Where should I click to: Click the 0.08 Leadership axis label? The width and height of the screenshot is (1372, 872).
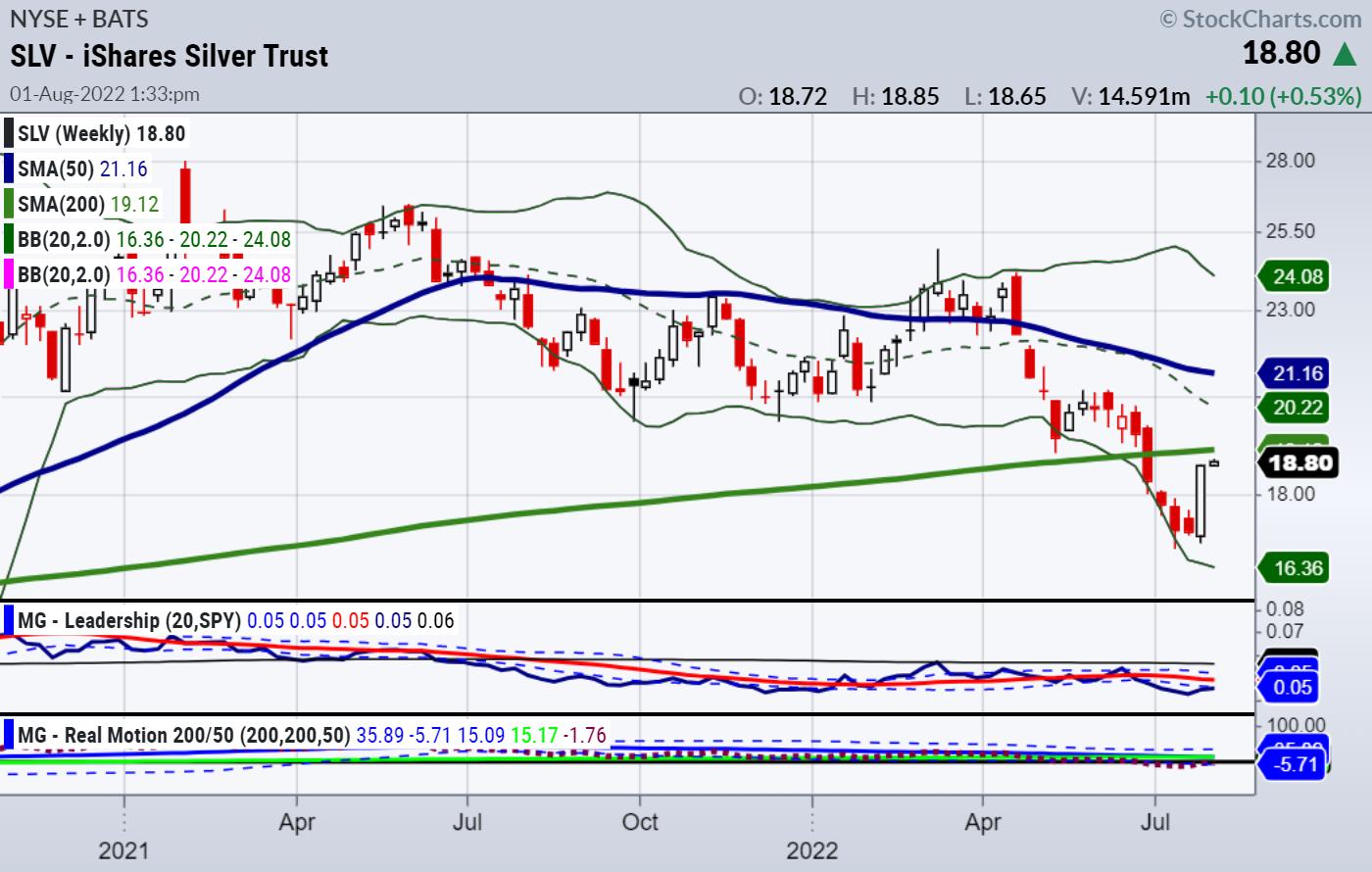coord(1285,609)
